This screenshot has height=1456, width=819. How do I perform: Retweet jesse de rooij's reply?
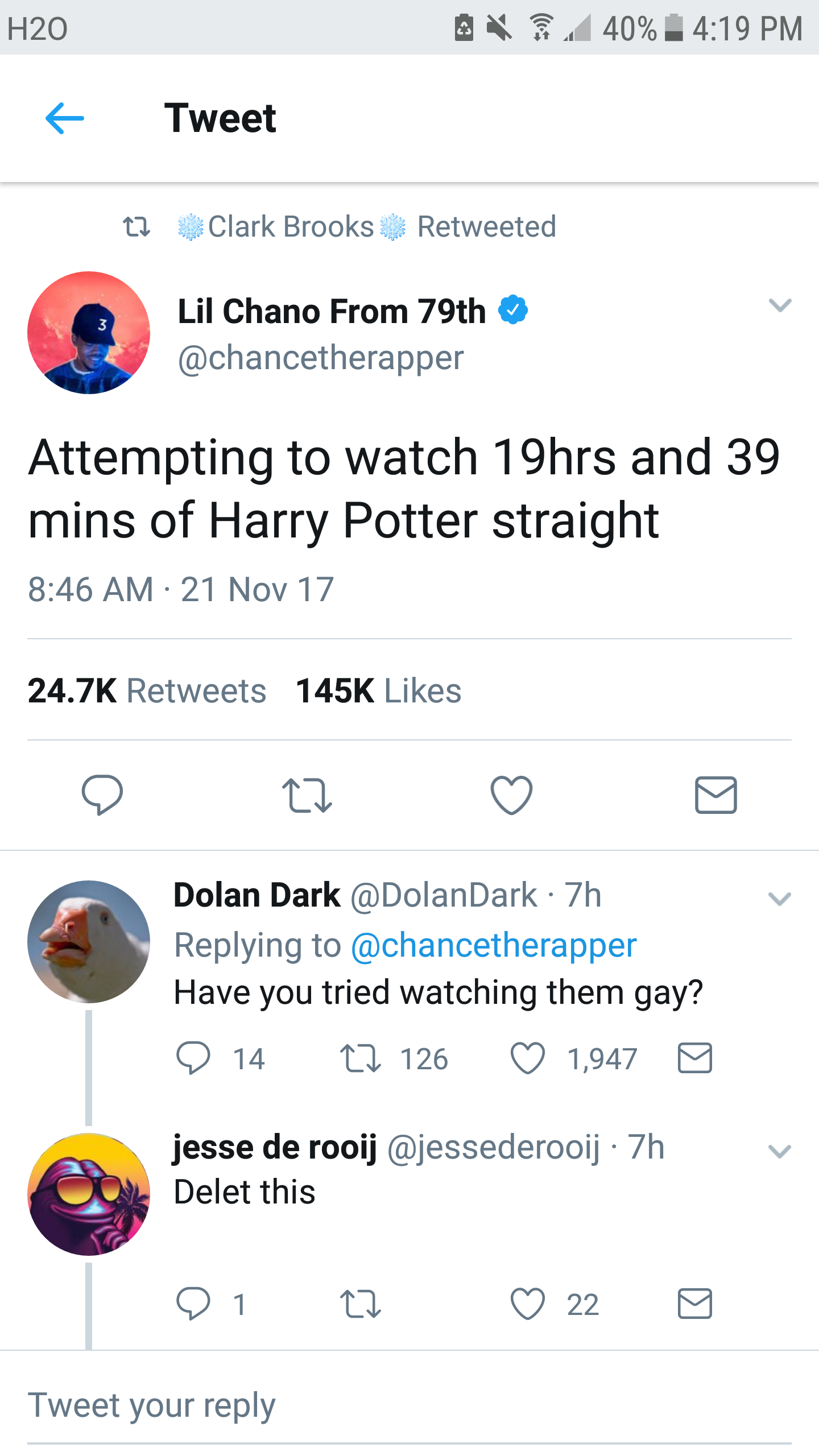361,1304
